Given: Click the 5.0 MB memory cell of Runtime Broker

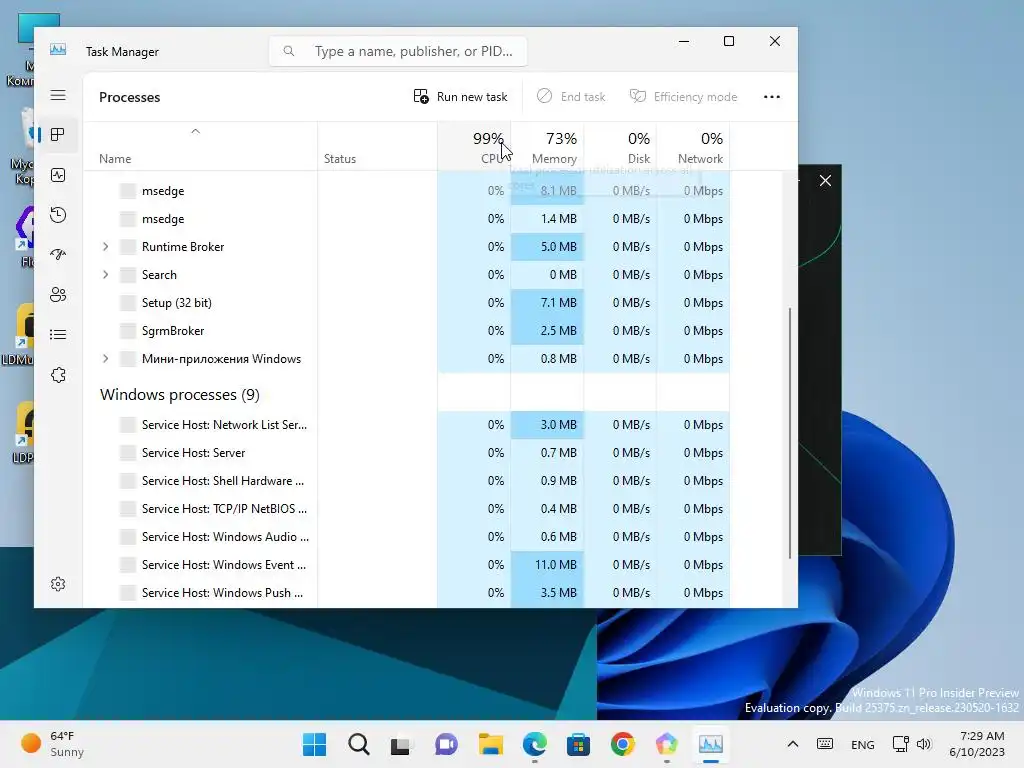Looking at the screenshot, I should [x=547, y=247].
